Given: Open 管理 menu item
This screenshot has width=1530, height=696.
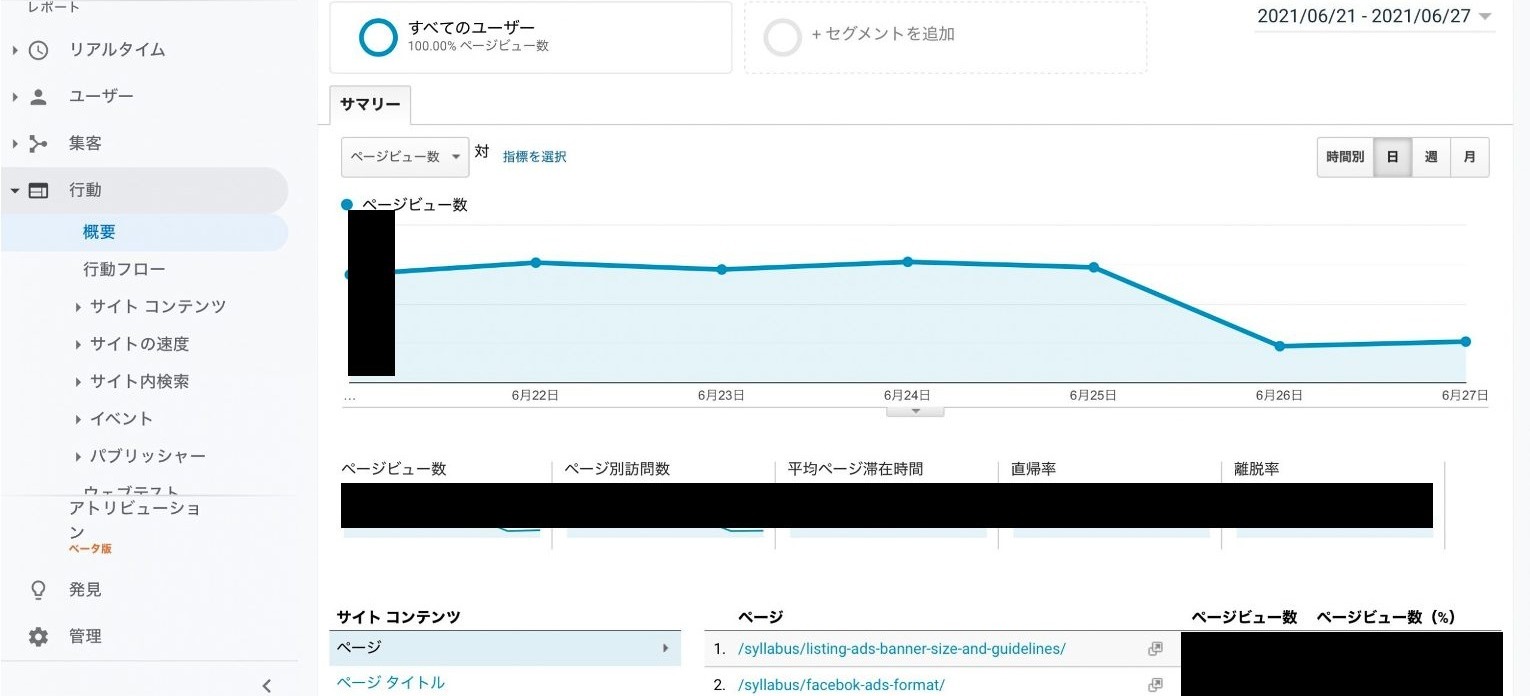Looking at the screenshot, I should [x=85, y=637].
